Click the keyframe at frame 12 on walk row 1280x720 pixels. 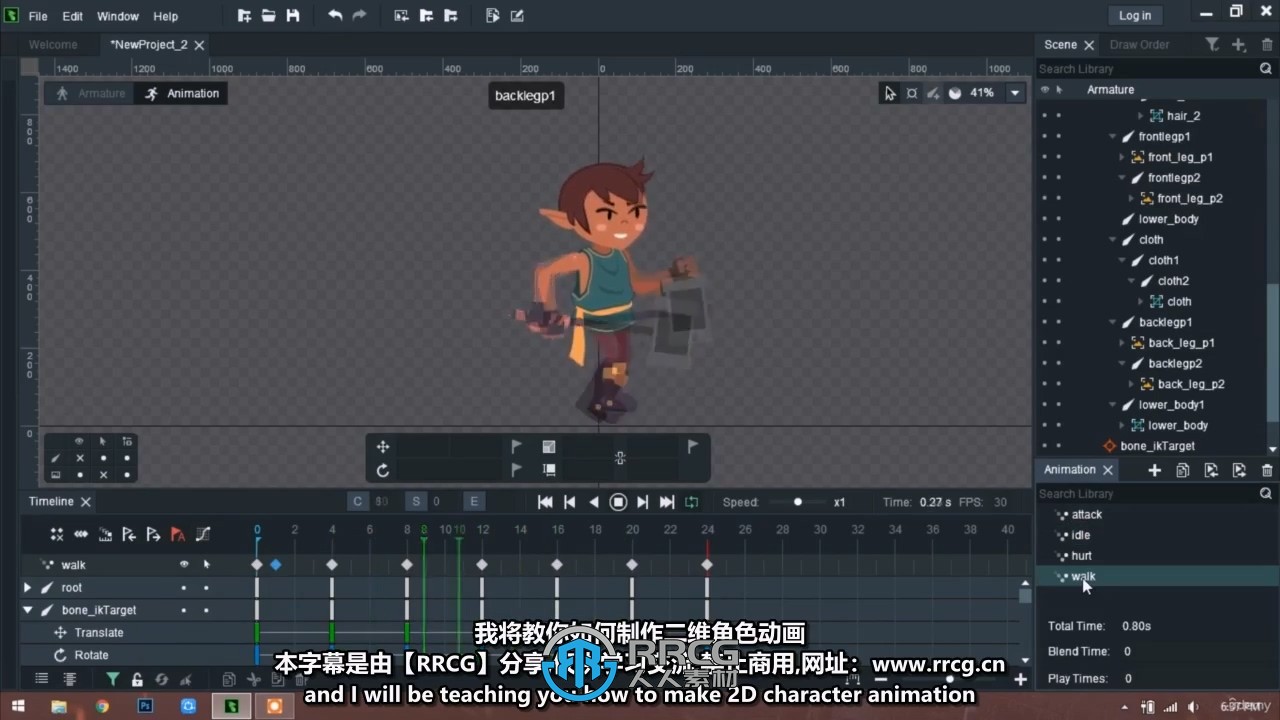482,565
